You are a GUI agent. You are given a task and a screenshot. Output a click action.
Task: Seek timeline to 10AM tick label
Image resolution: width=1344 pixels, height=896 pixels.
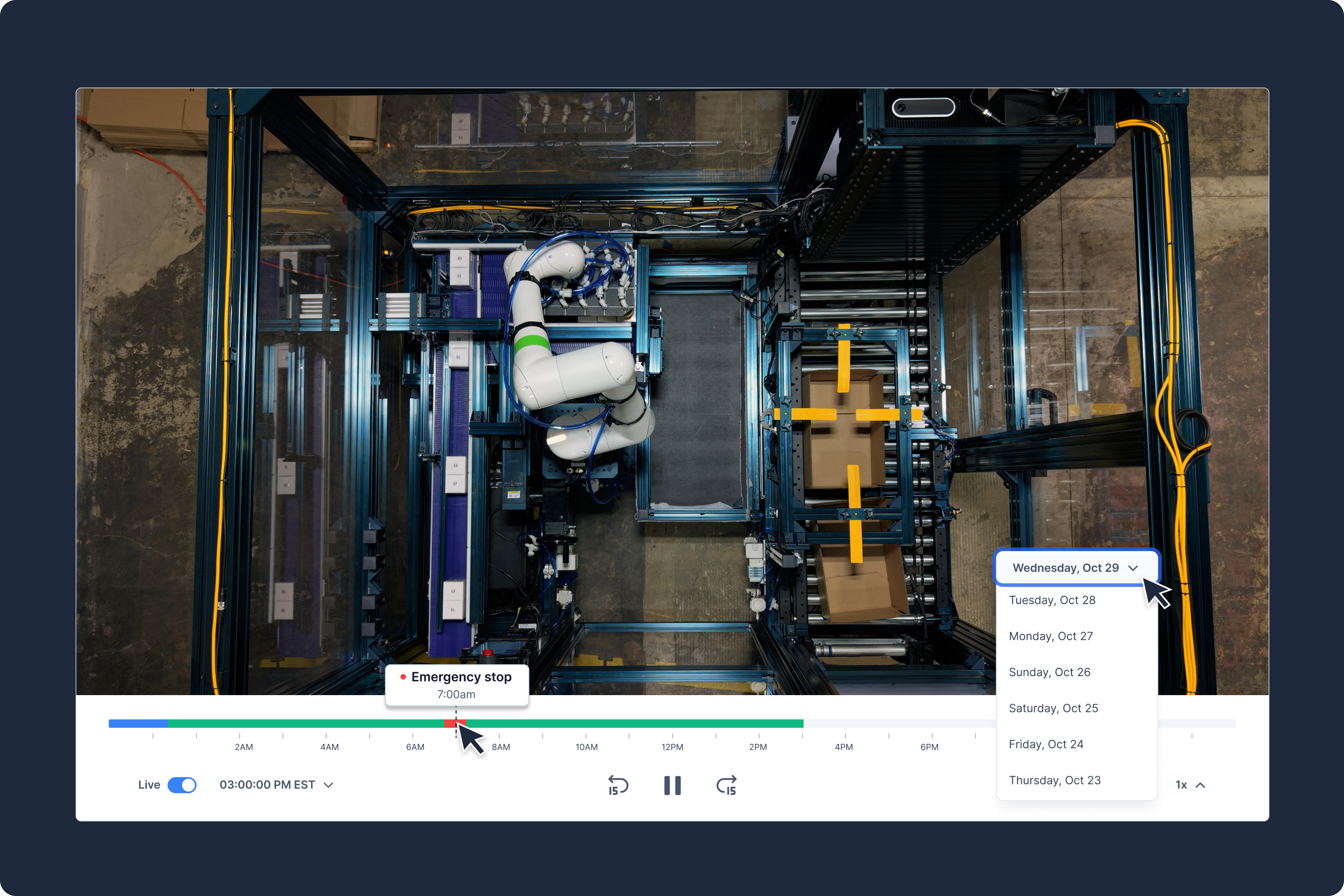[x=586, y=747]
